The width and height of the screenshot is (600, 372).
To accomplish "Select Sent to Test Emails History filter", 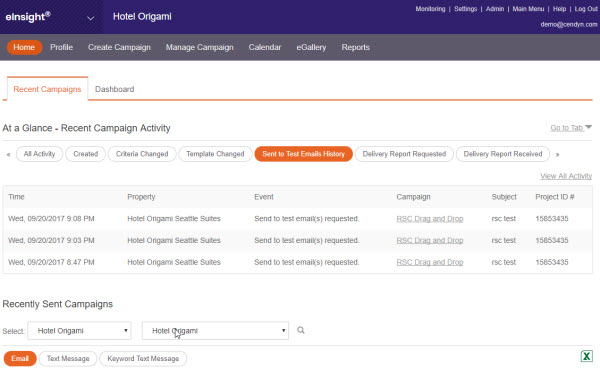I will tap(303, 154).
